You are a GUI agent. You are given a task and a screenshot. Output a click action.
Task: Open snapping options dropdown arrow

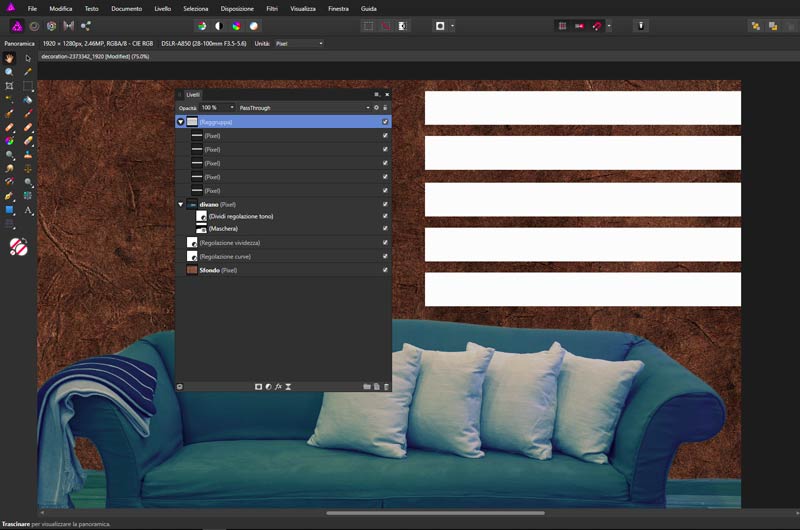[609, 26]
